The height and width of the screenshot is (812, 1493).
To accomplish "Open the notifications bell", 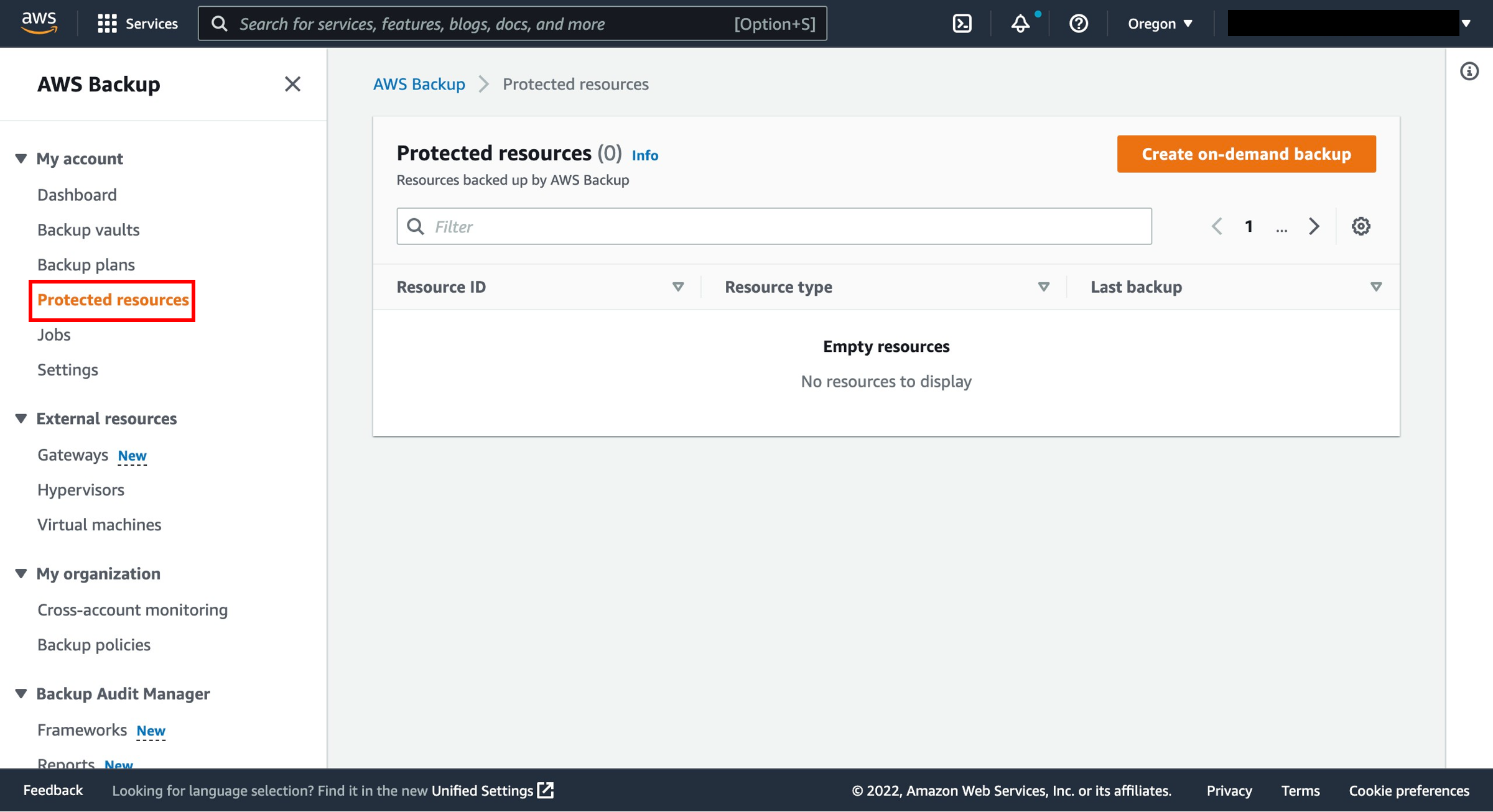I will coord(1020,24).
